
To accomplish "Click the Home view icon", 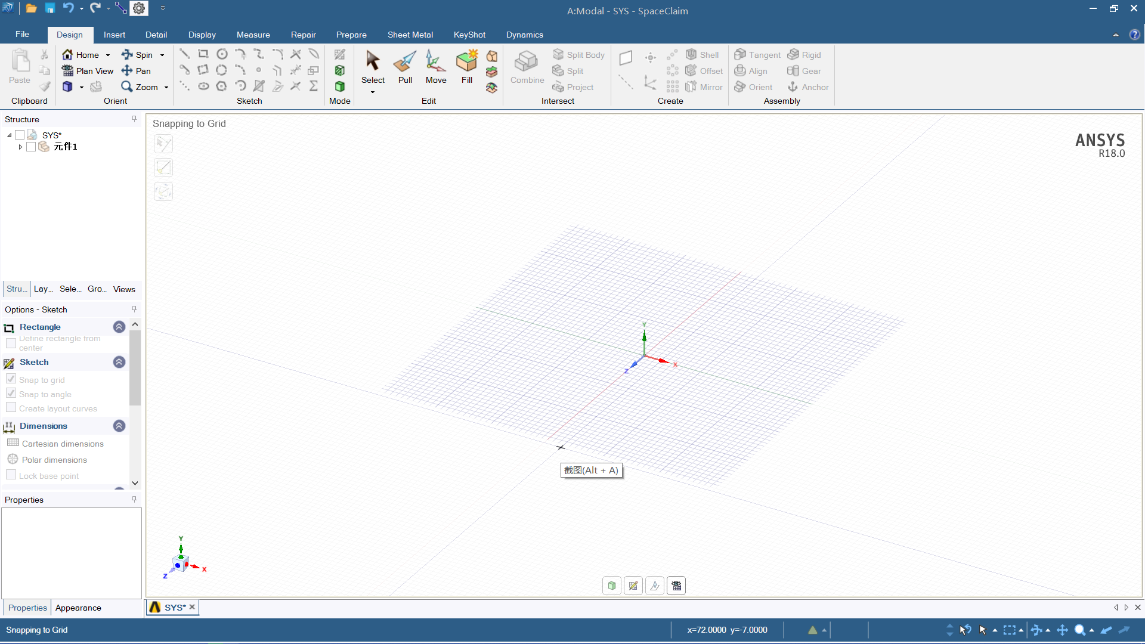I will click(68, 55).
